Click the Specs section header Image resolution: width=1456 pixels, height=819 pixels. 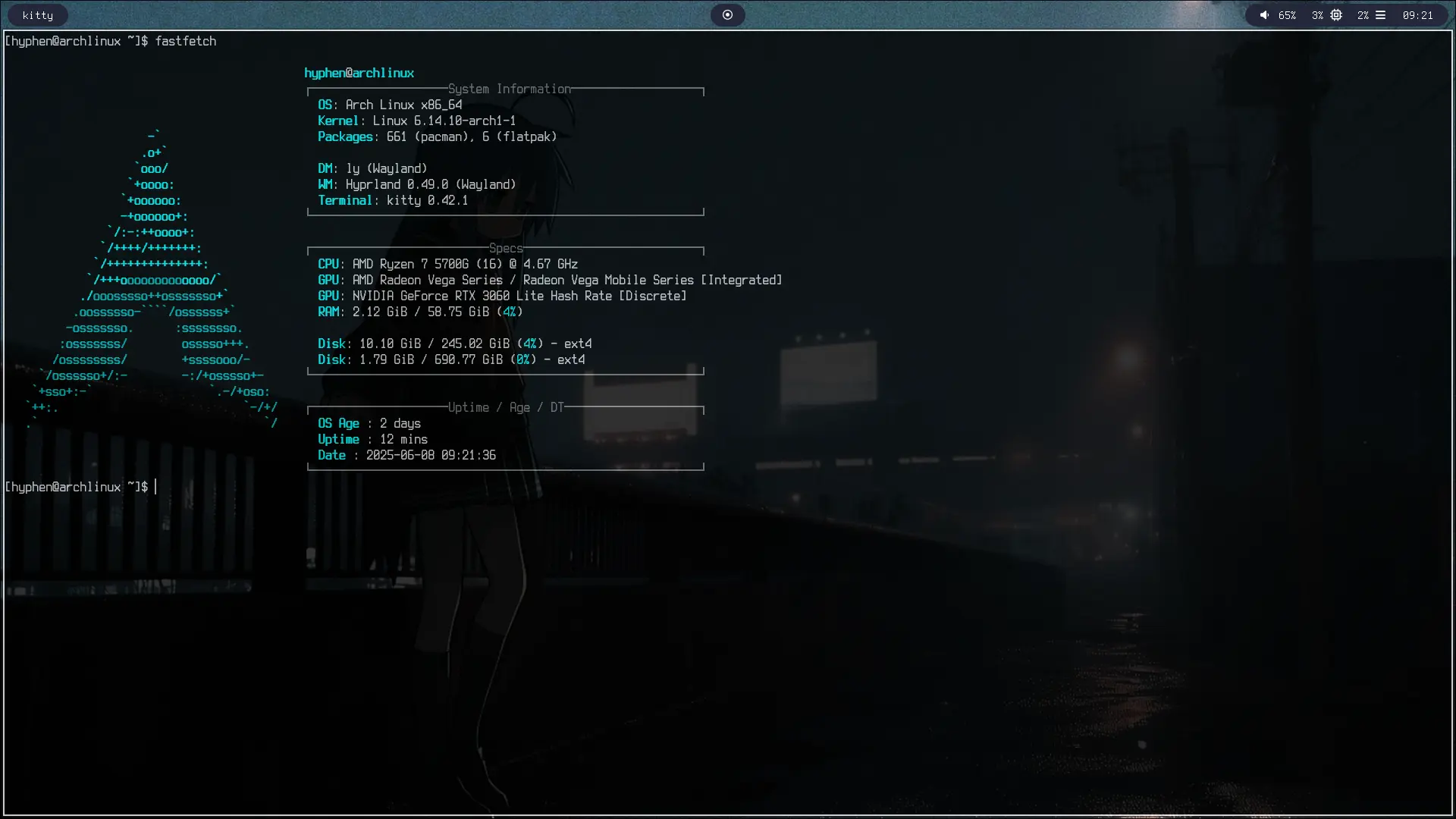point(506,248)
